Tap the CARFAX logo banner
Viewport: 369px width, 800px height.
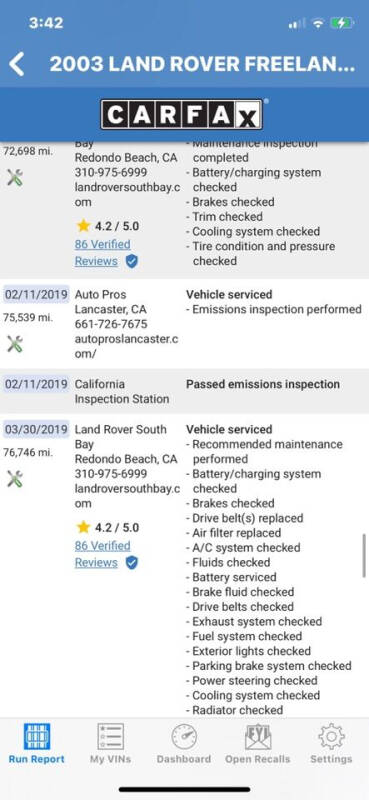point(182,114)
